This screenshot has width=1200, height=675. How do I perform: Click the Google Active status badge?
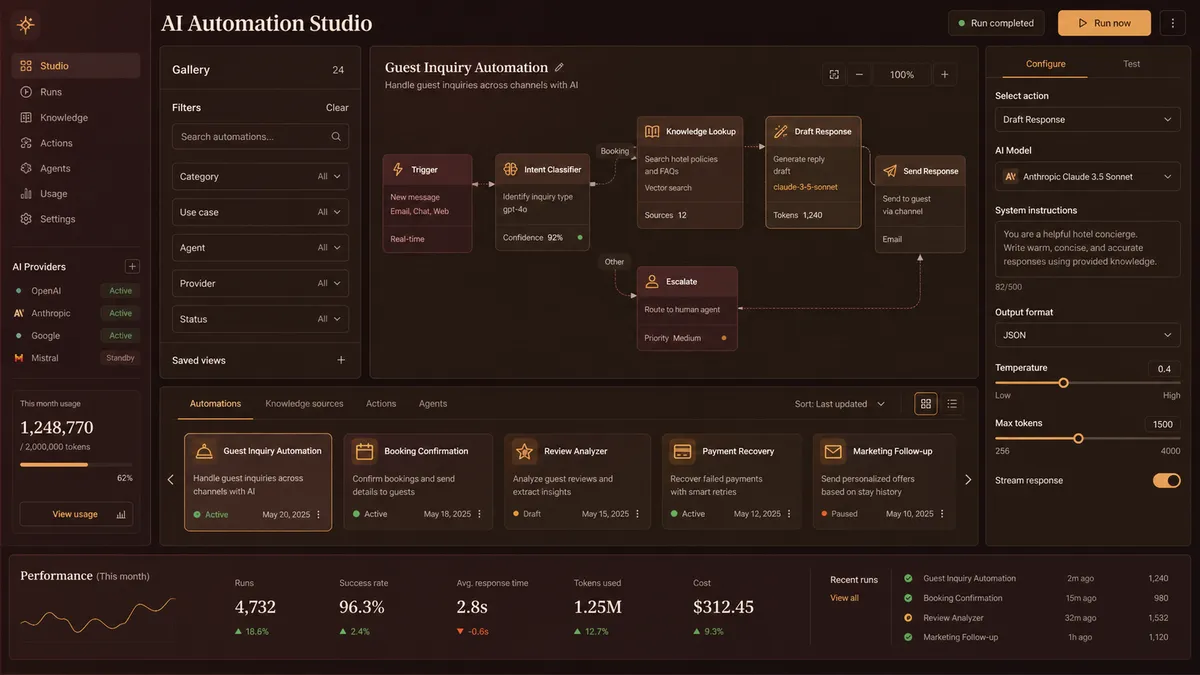(121, 336)
